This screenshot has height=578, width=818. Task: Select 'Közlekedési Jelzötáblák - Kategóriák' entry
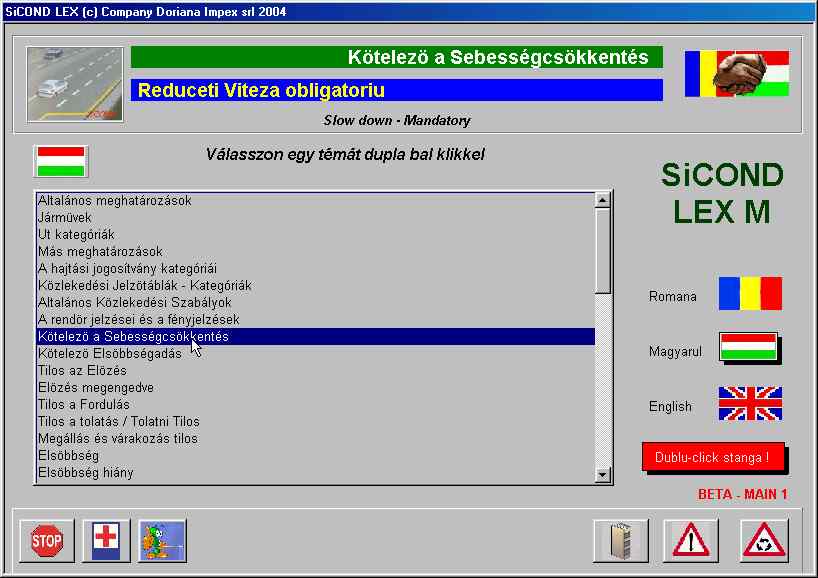[x=316, y=285]
